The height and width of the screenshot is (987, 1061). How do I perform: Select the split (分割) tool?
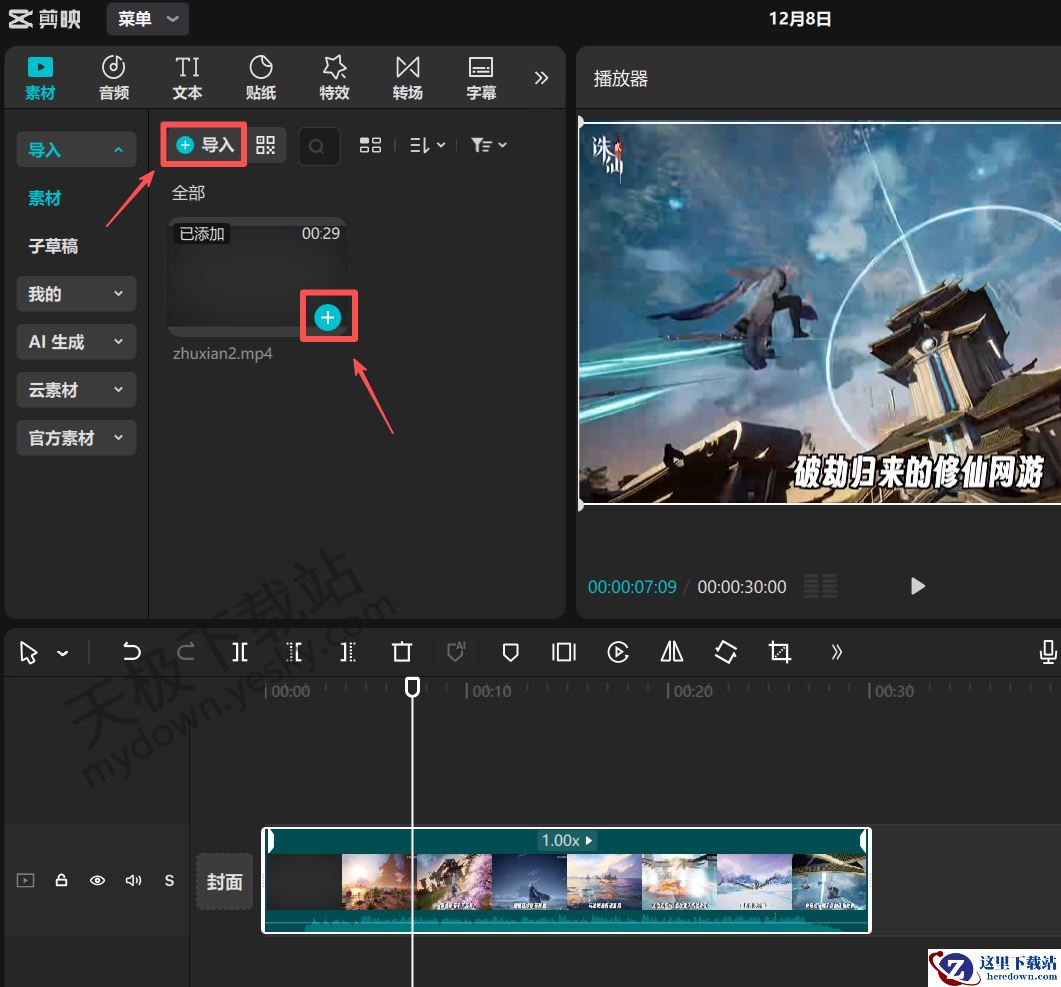pyautogui.click(x=239, y=652)
